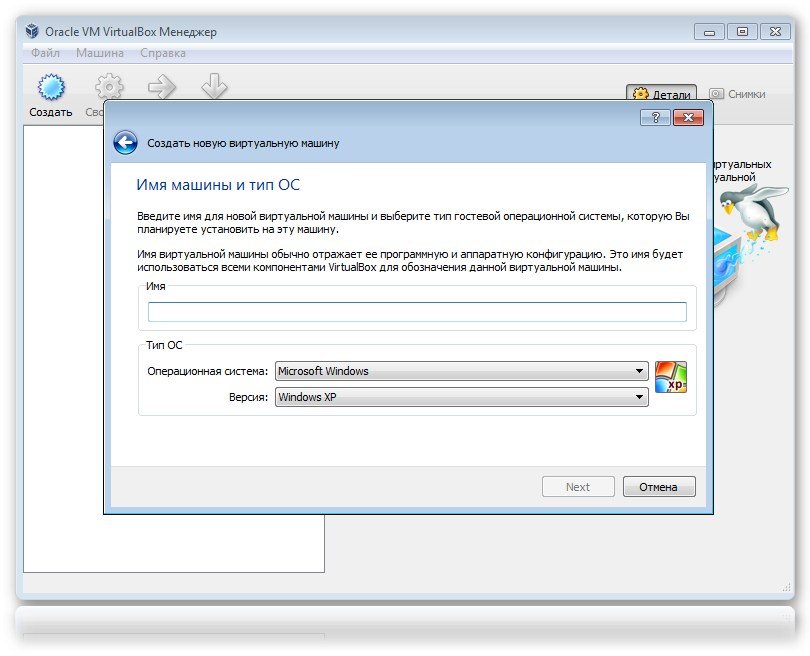Switch to the Детали view
The width and height of the screenshot is (810, 656).
[x=662, y=94]
